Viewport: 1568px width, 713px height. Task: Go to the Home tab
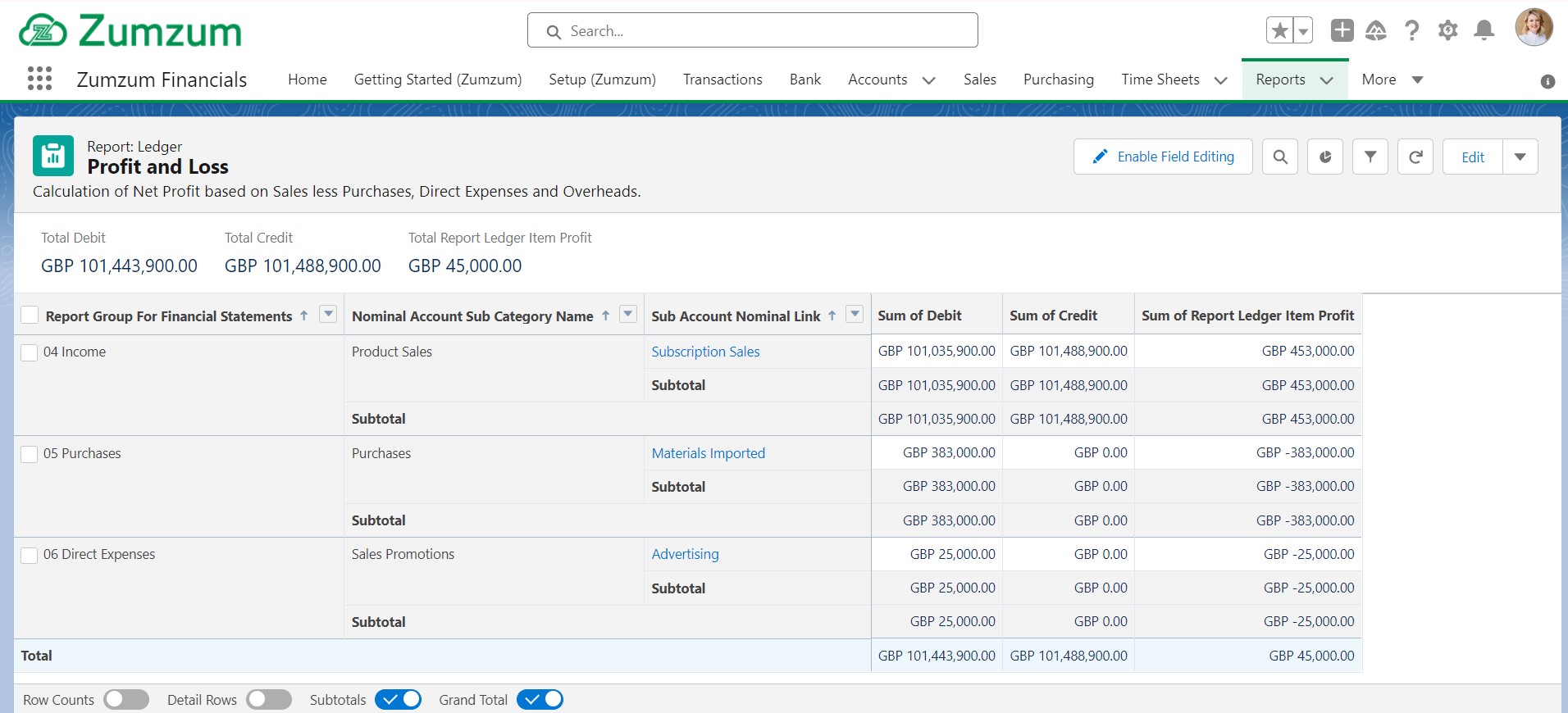(308, 79)
